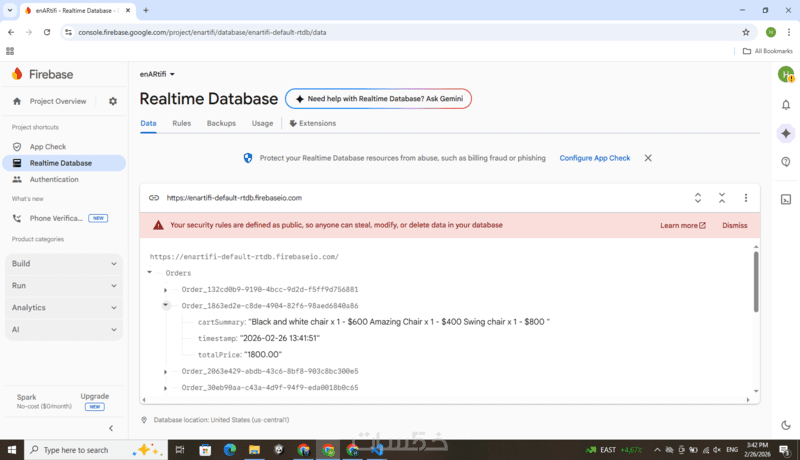This screenshot has height=460, width=800.
Task: Click Ask Gemini help button
Action: click(378, 99)
